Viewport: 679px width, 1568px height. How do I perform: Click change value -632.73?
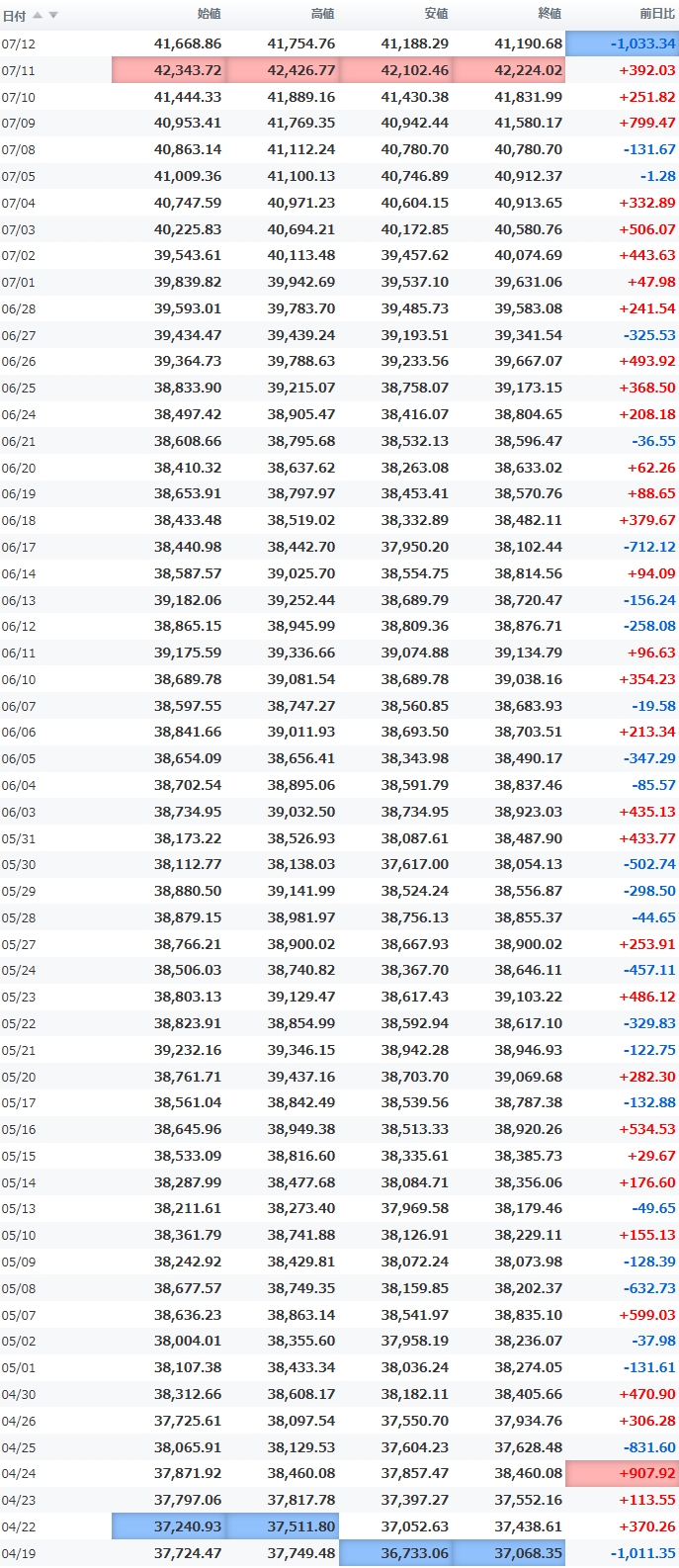[649, 1288]
